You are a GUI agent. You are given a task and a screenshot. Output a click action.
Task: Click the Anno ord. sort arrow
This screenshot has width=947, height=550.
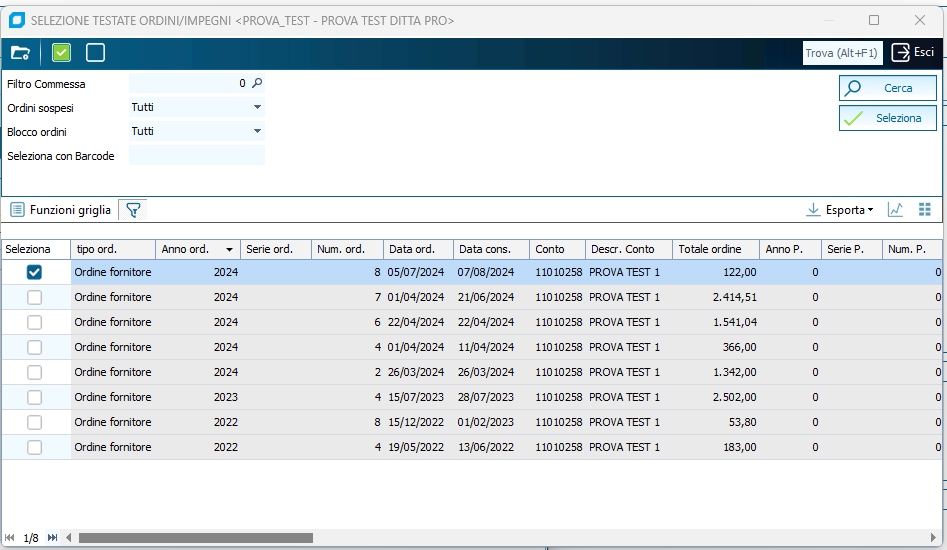coord(230,249)
